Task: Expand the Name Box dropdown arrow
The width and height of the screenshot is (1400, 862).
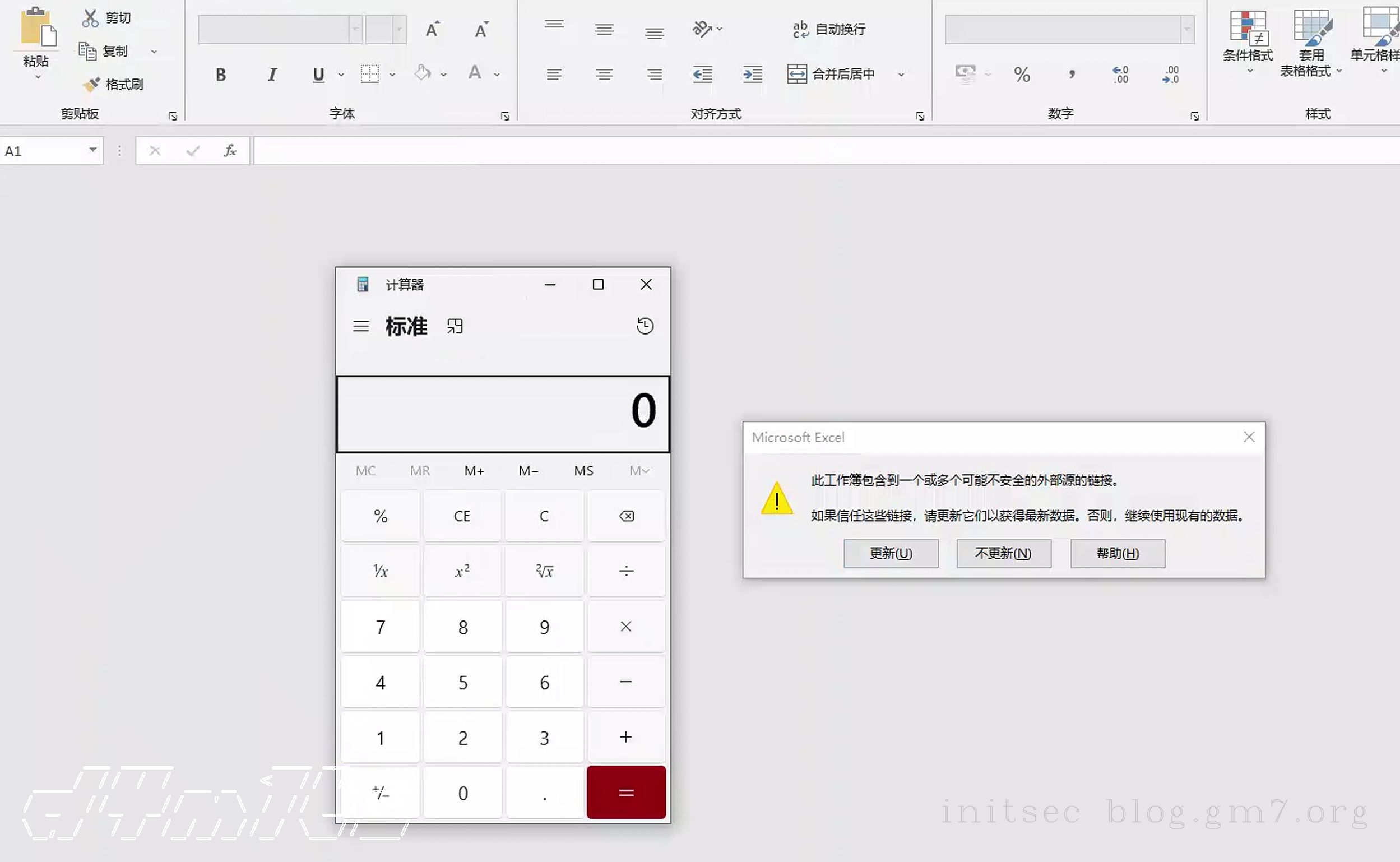Action: coord(92,150)
